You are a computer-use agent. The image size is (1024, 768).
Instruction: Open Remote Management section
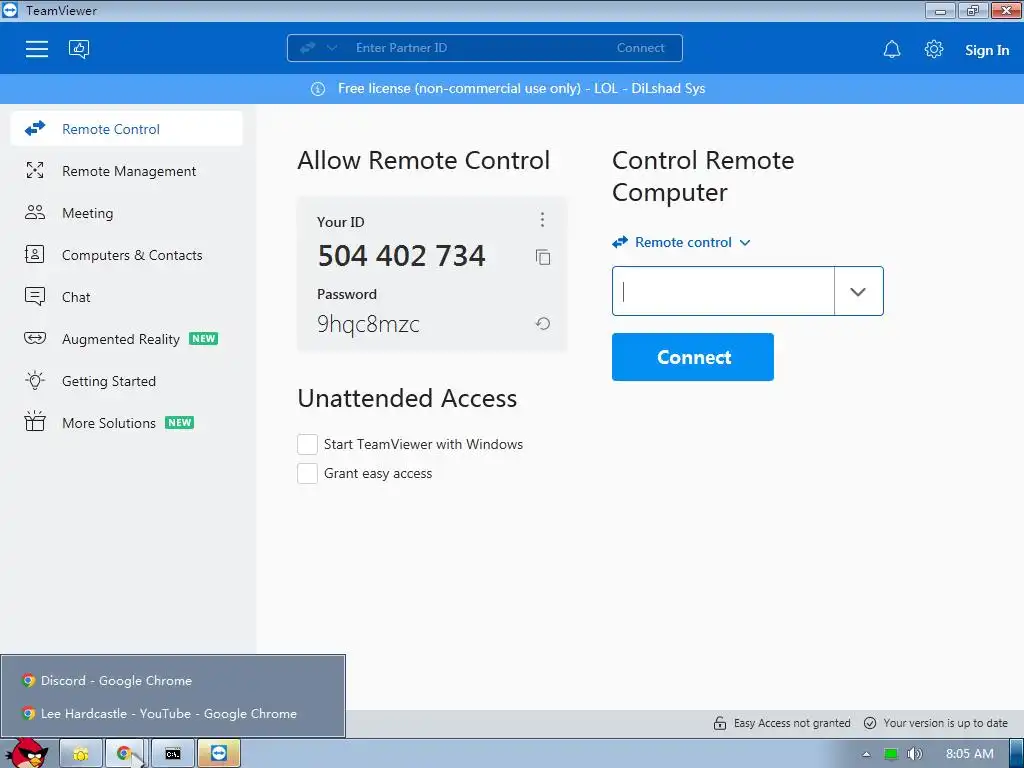pos(127,171)
